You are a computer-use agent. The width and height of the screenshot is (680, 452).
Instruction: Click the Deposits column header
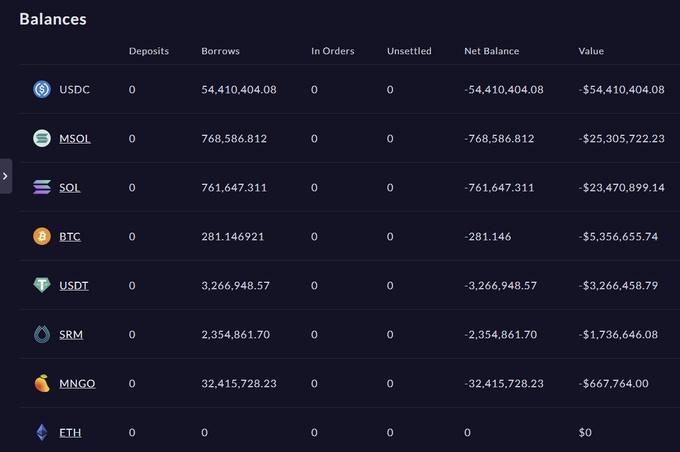click(149, 51)
